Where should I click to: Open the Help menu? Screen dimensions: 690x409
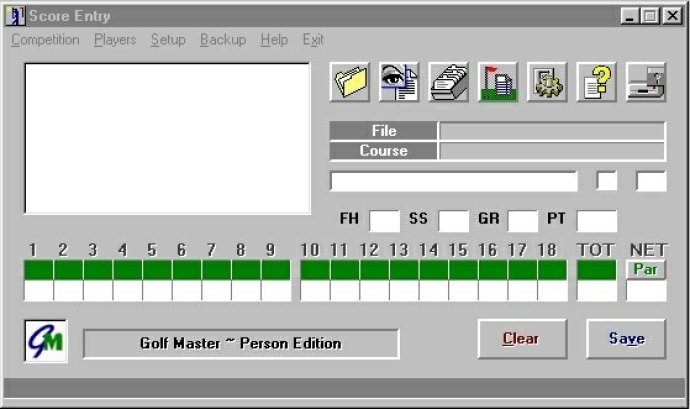[x=274, y=40]
